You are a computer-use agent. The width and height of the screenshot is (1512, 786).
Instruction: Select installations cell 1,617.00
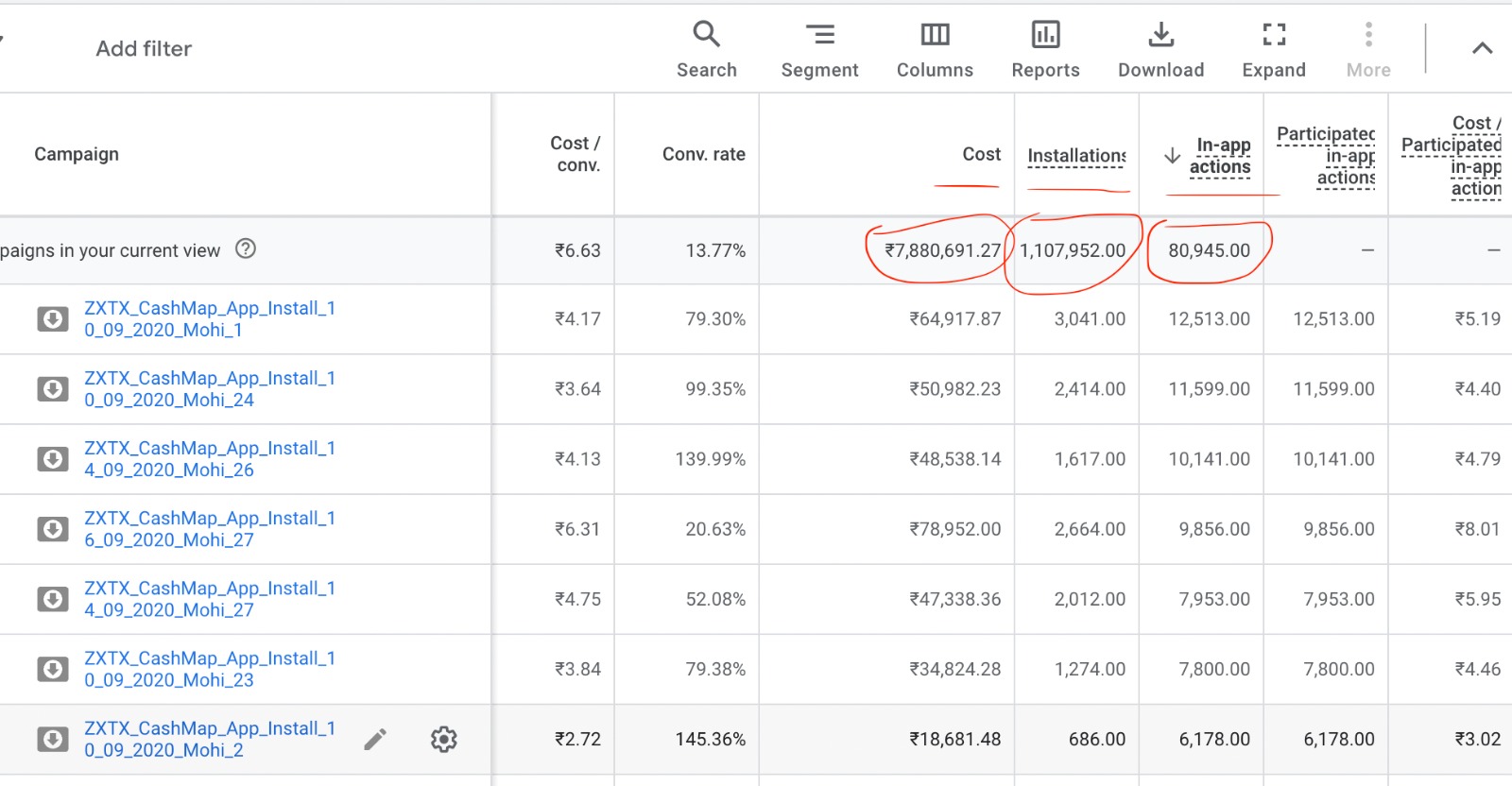[x=1090, y=459]
